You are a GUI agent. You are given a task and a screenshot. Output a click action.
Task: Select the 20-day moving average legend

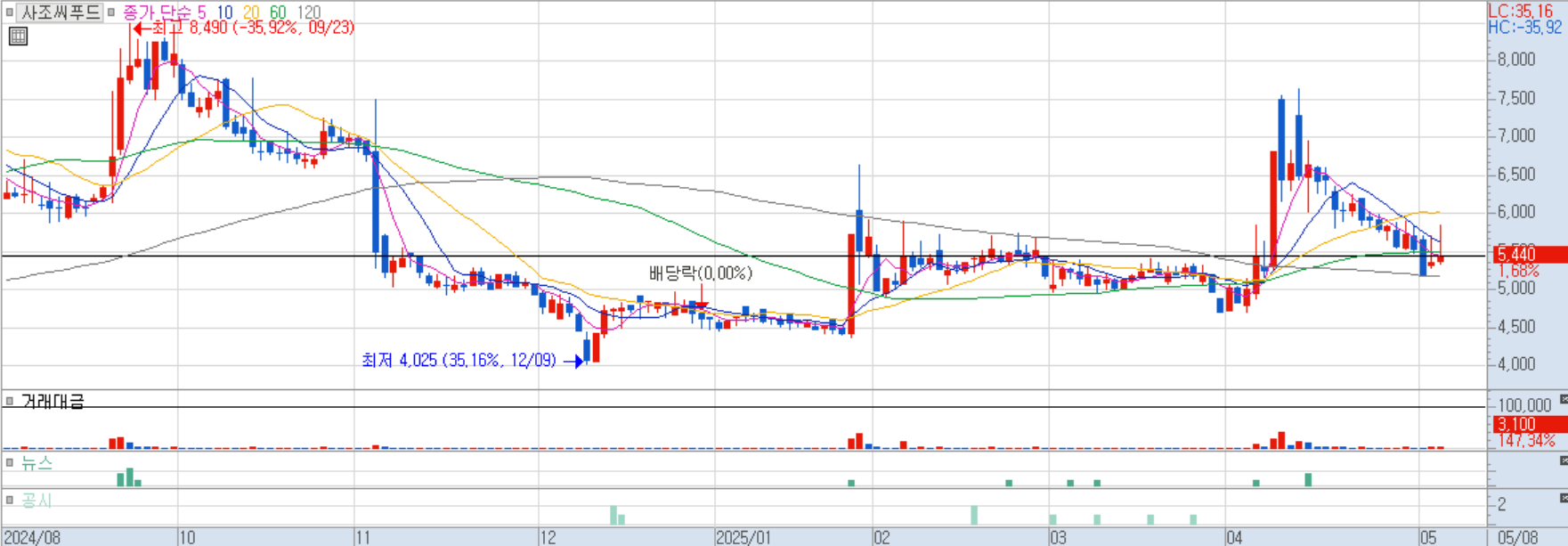point(251,12)
